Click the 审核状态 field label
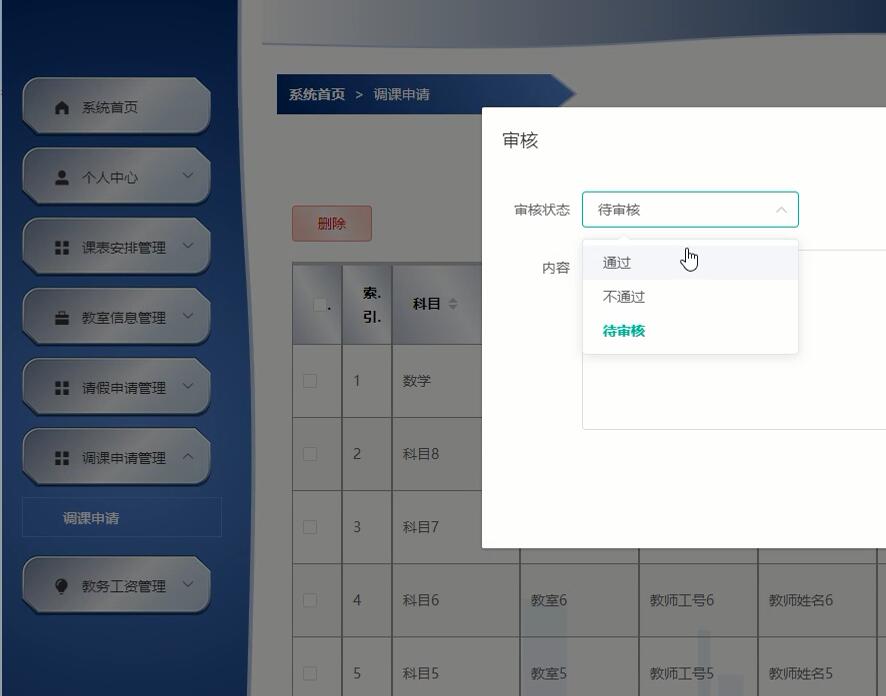 point(542,210)
